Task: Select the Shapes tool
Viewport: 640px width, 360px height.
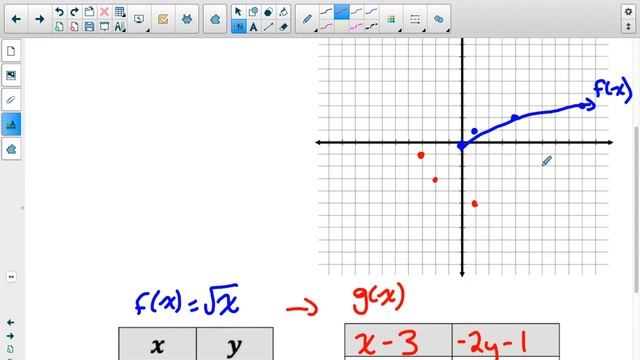Action: 253,12
